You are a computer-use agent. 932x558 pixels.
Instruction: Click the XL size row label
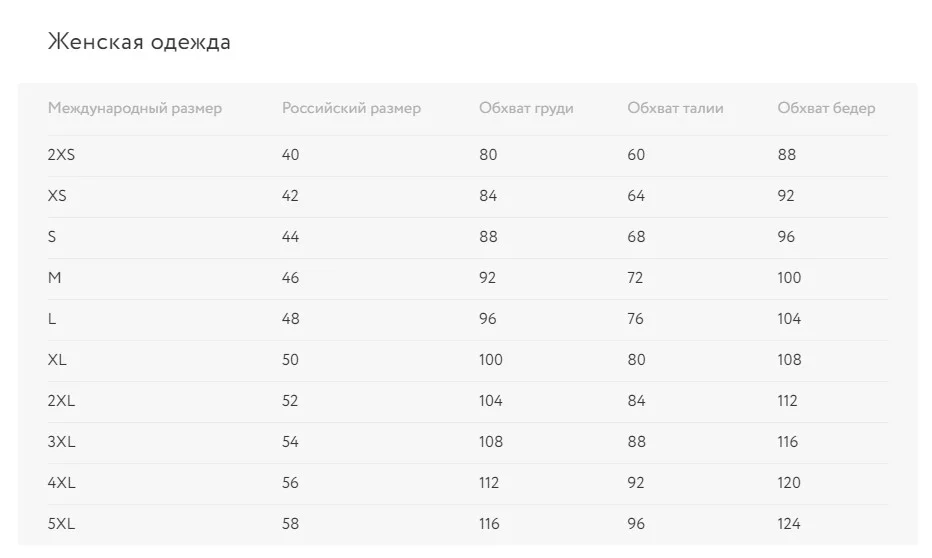(x=57, y=360)
